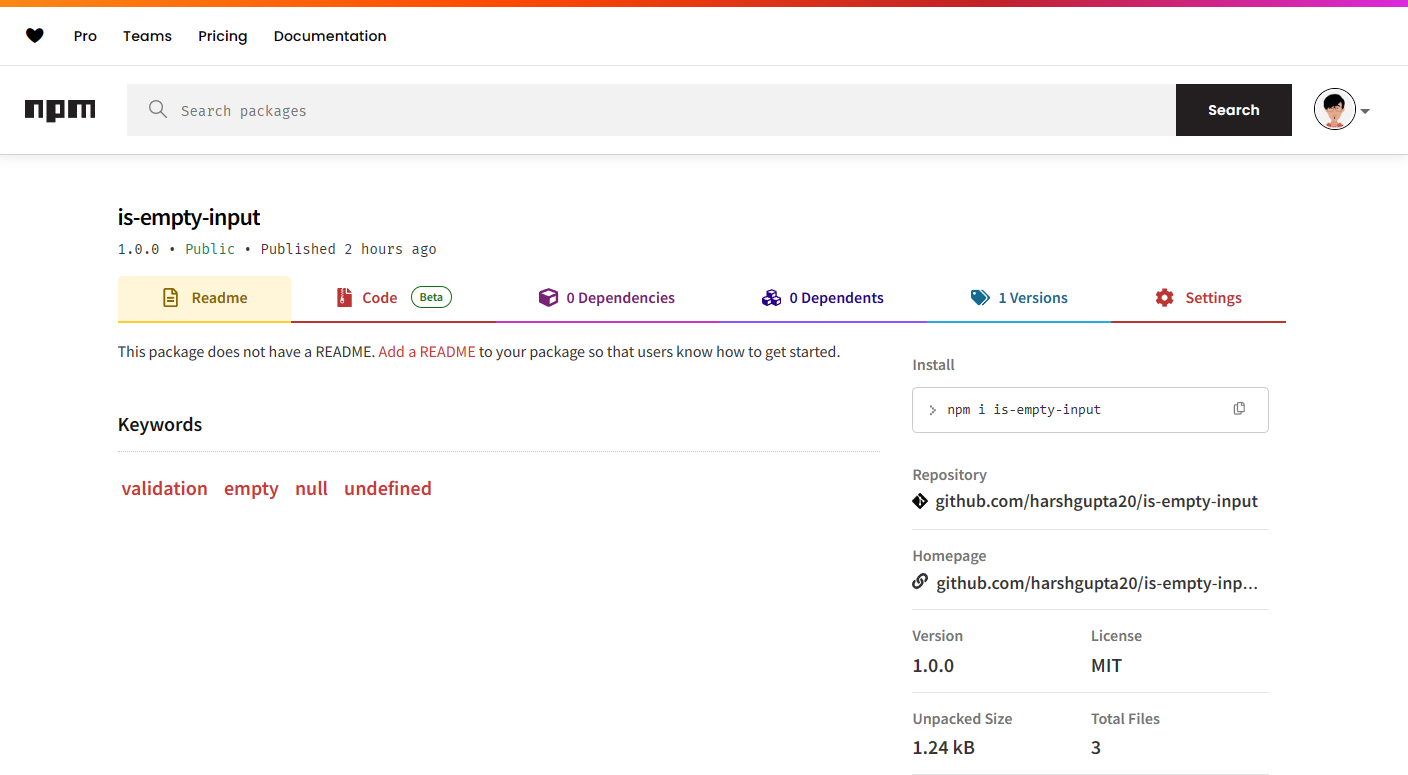Image resolution: width=1408 pixels, height=775 pixels.
Task: Go to npm home via logo
Action: click(x=60, y=110)
